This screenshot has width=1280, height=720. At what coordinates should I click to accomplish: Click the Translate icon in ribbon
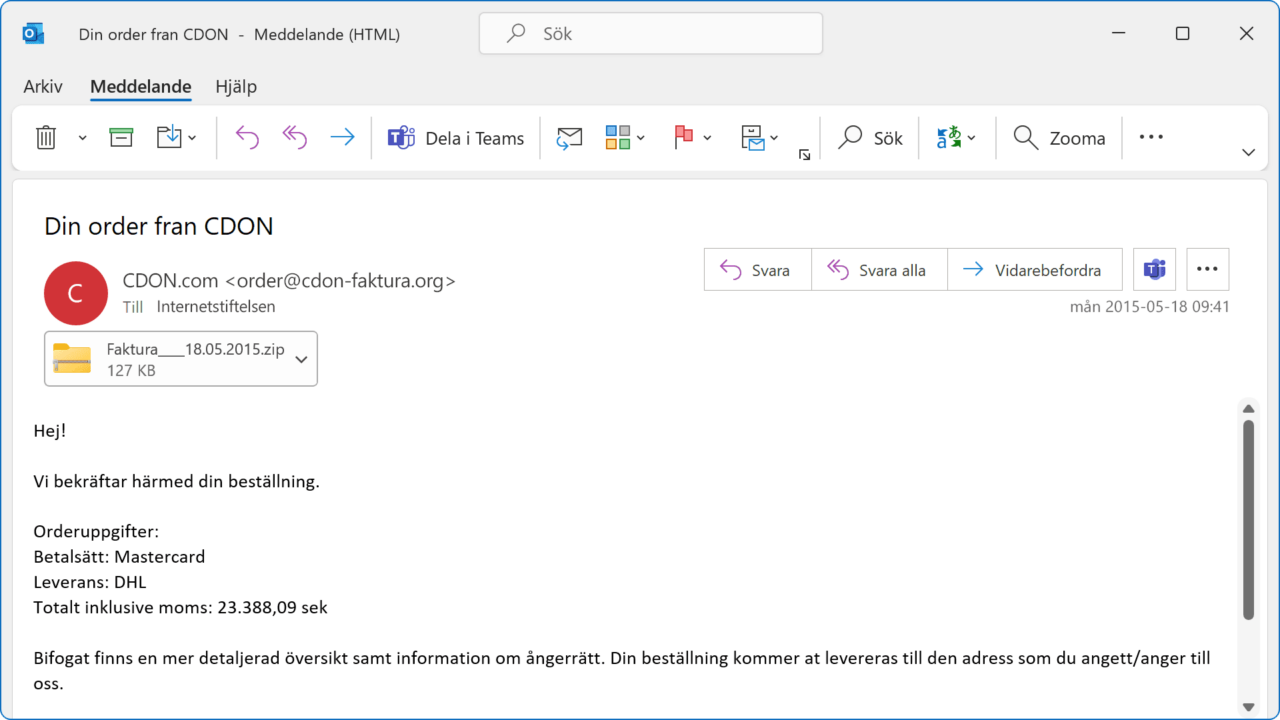click(x=948, y=138)
